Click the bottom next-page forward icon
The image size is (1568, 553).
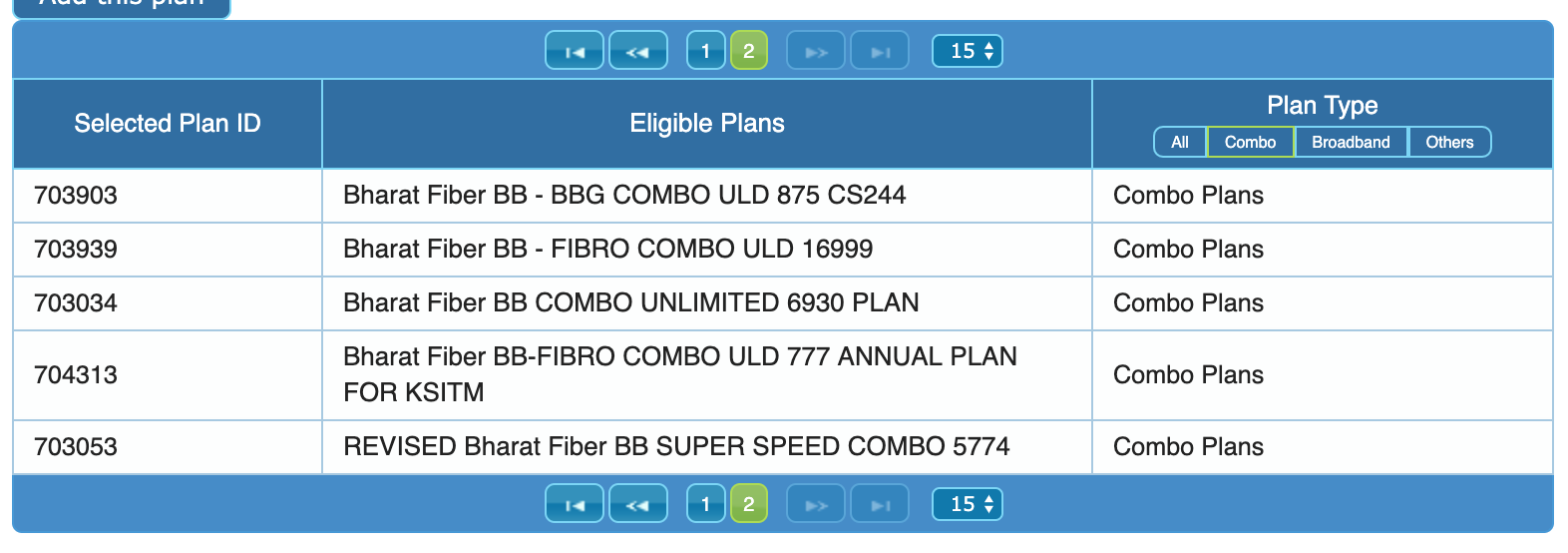(x=816, y=504)
